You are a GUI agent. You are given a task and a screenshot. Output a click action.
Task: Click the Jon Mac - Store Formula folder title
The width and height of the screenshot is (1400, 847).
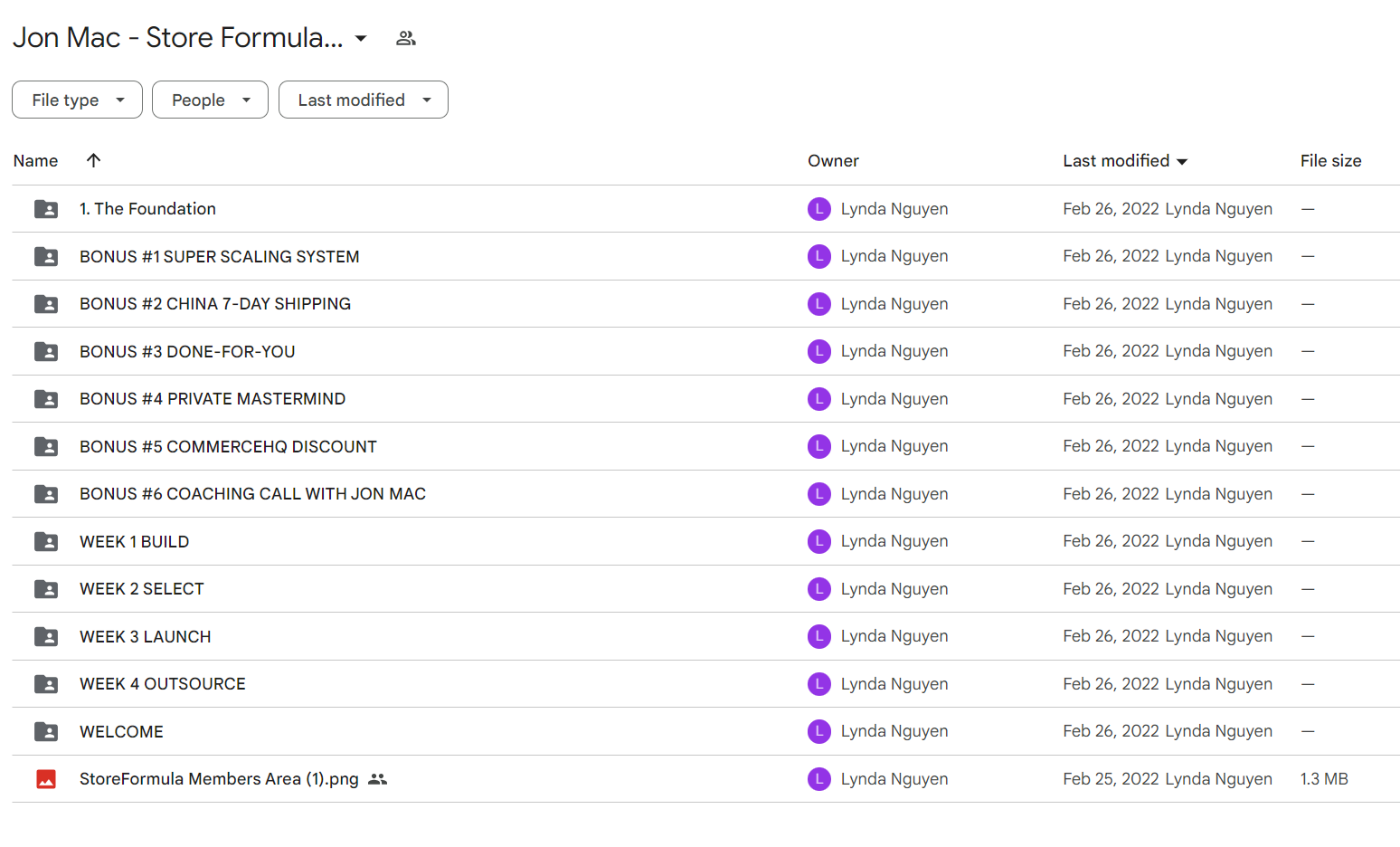(x=178, y=38)
